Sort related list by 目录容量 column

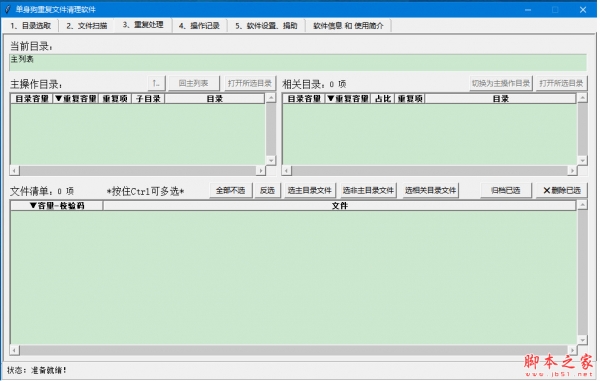(304, 99)
